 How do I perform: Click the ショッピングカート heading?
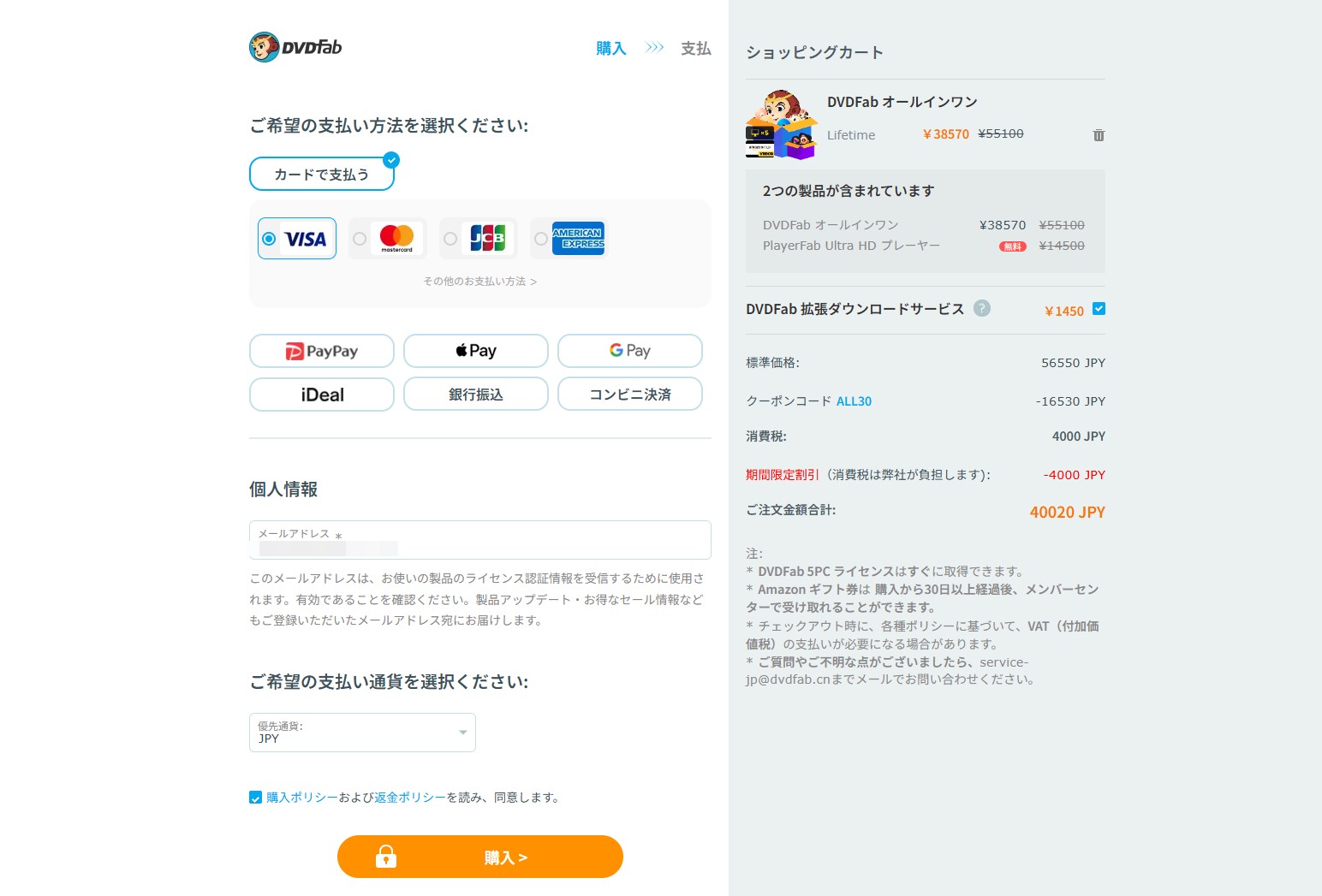[814, 52]
